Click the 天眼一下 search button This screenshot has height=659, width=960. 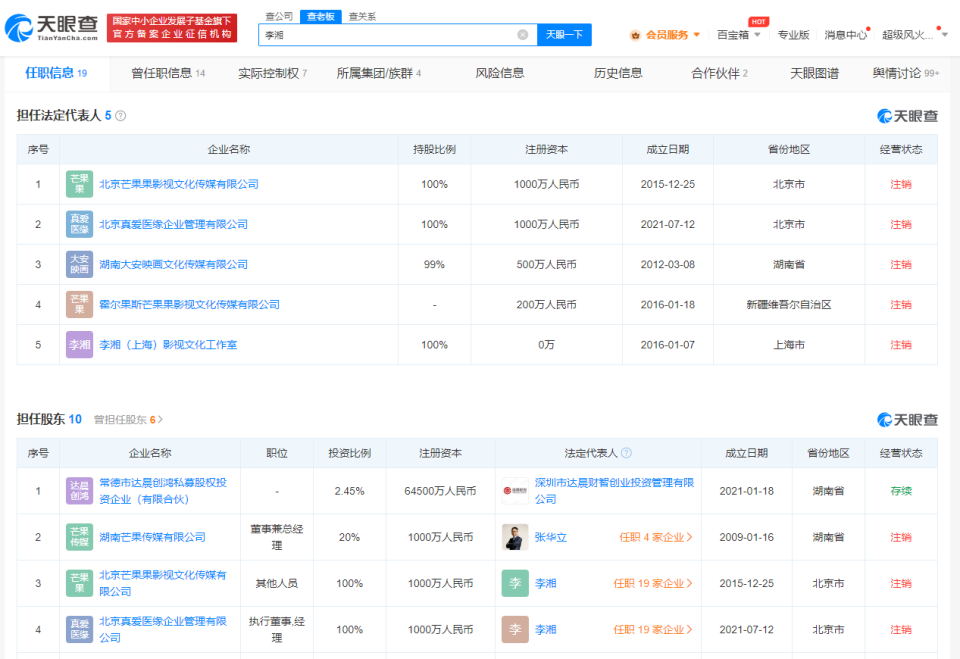click(x=563, y=34)
